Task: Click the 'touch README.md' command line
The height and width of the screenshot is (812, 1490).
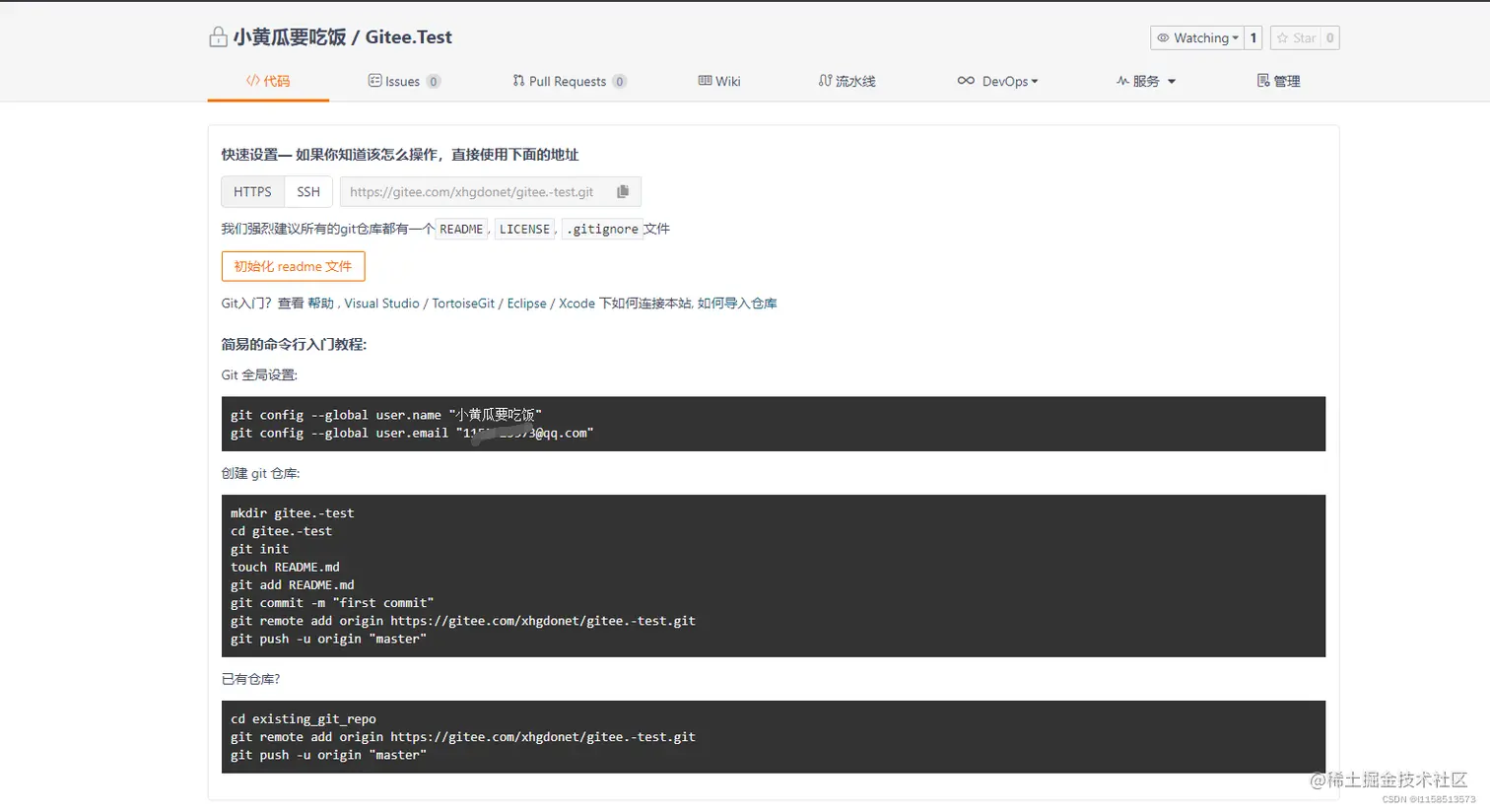Action: pos(285,567)
